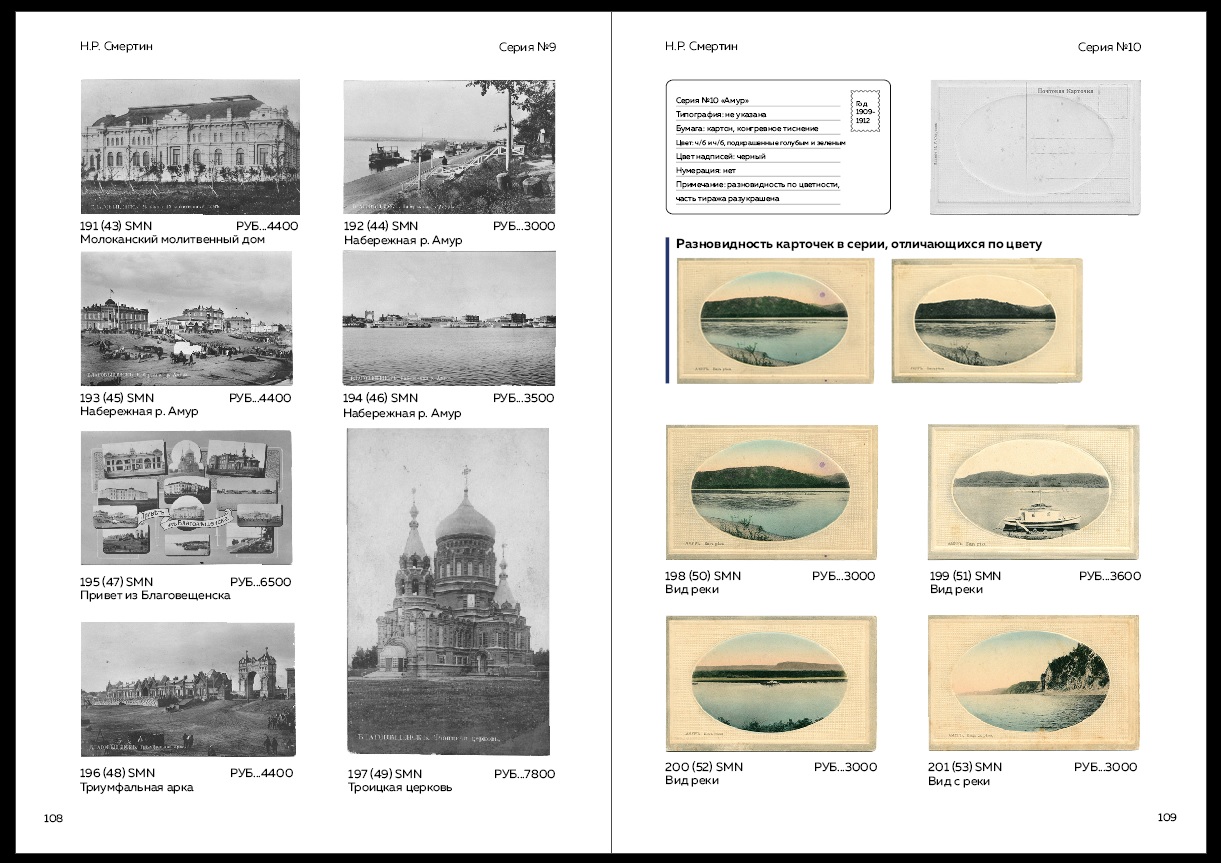Viewport: 1221px width, 863px height.
Task: Click price 'РУБ...4400' next to 191 (43) SMN
Action: [x=267, y=226]
